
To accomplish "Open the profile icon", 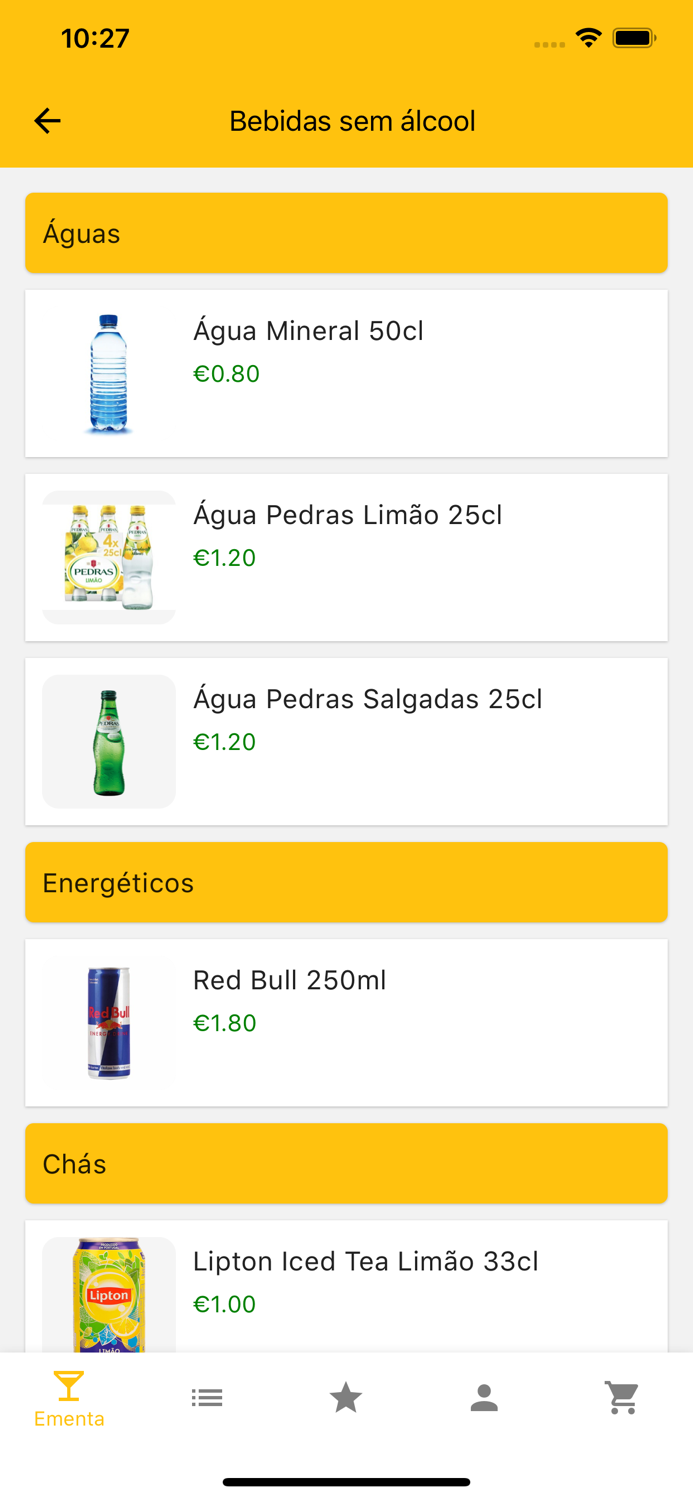I will point(484,1396).
